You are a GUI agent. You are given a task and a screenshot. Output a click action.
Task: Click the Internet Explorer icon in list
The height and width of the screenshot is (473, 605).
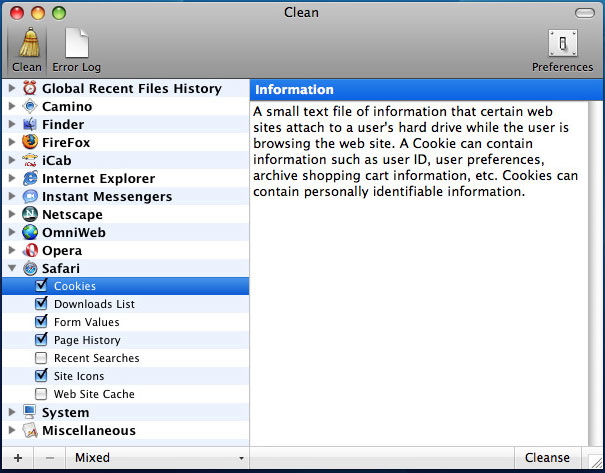(x=30, y=178)
